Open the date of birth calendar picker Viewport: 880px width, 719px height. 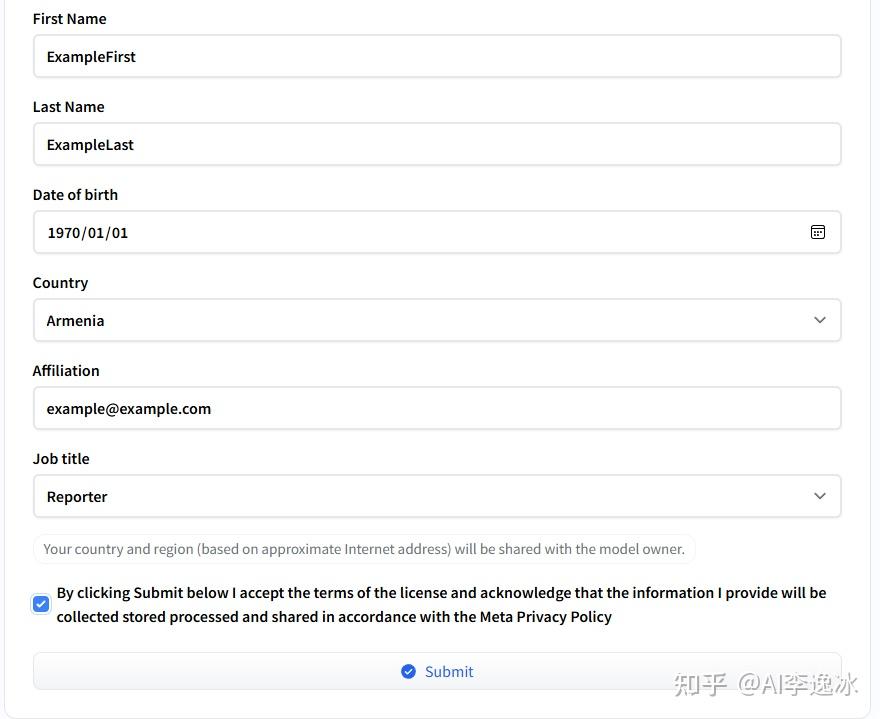coord(817,232)
